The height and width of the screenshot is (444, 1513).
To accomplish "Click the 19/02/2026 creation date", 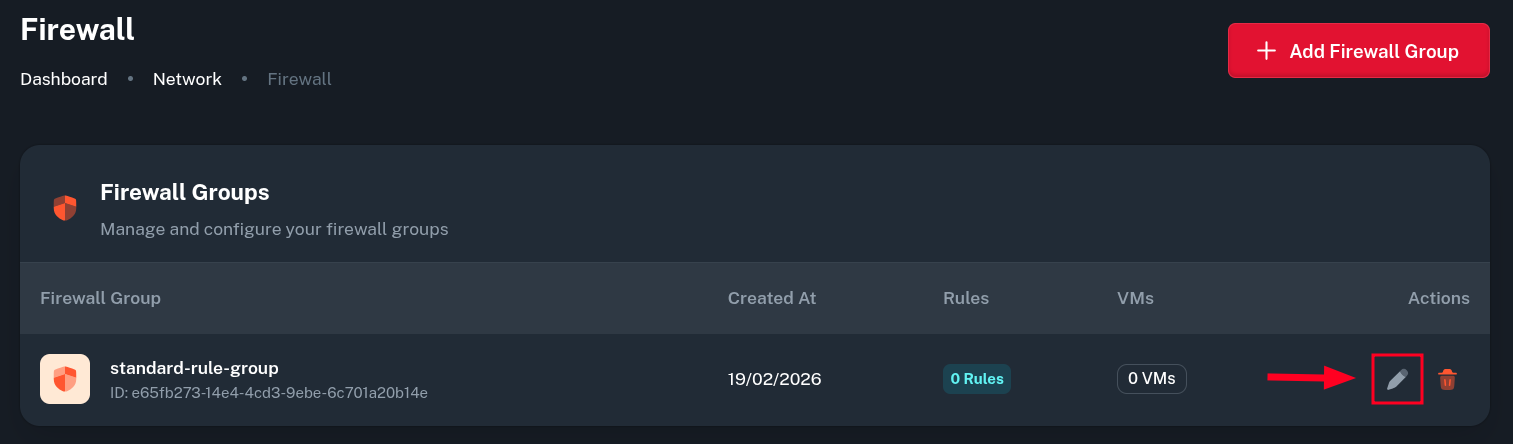I will (x=775, y=379).
